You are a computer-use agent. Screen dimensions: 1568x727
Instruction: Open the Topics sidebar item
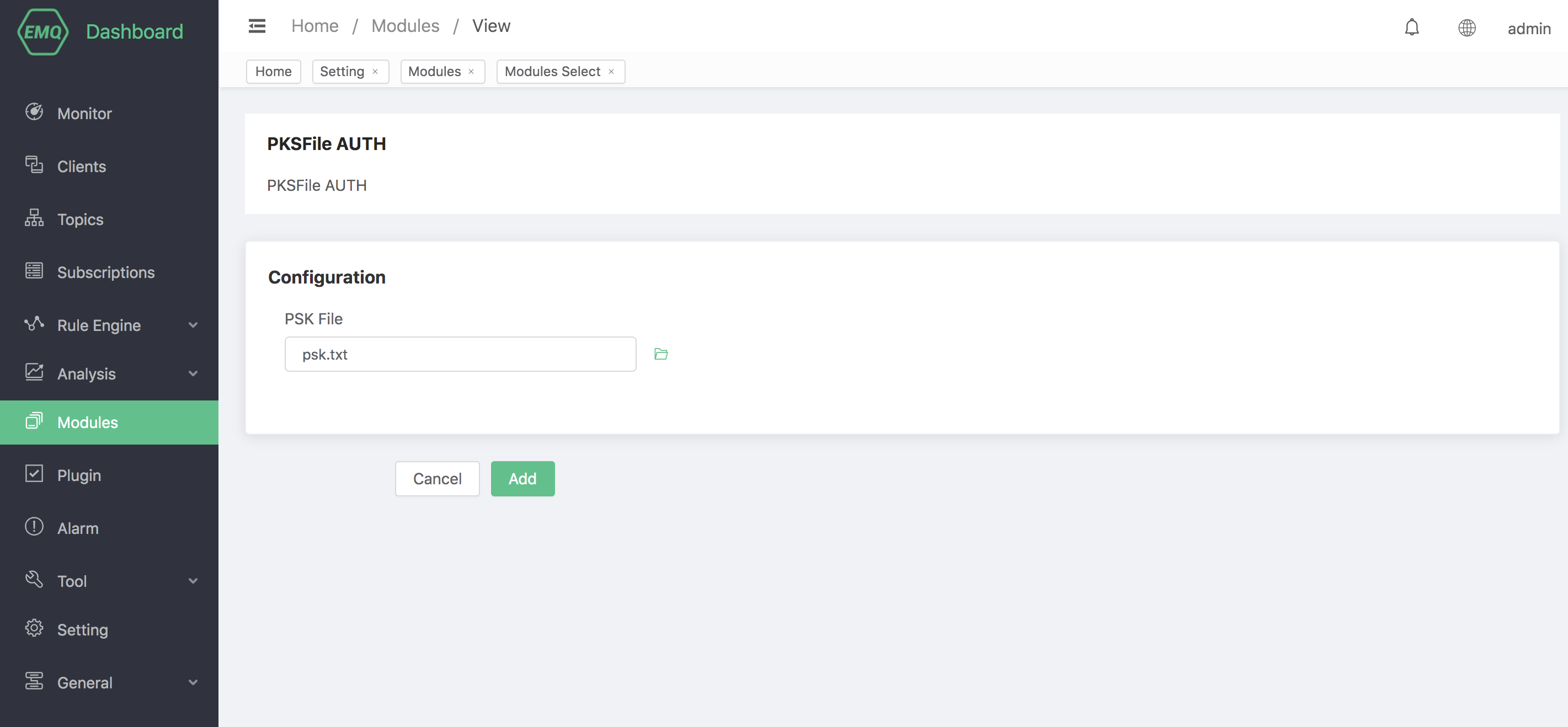coord(80,219)
